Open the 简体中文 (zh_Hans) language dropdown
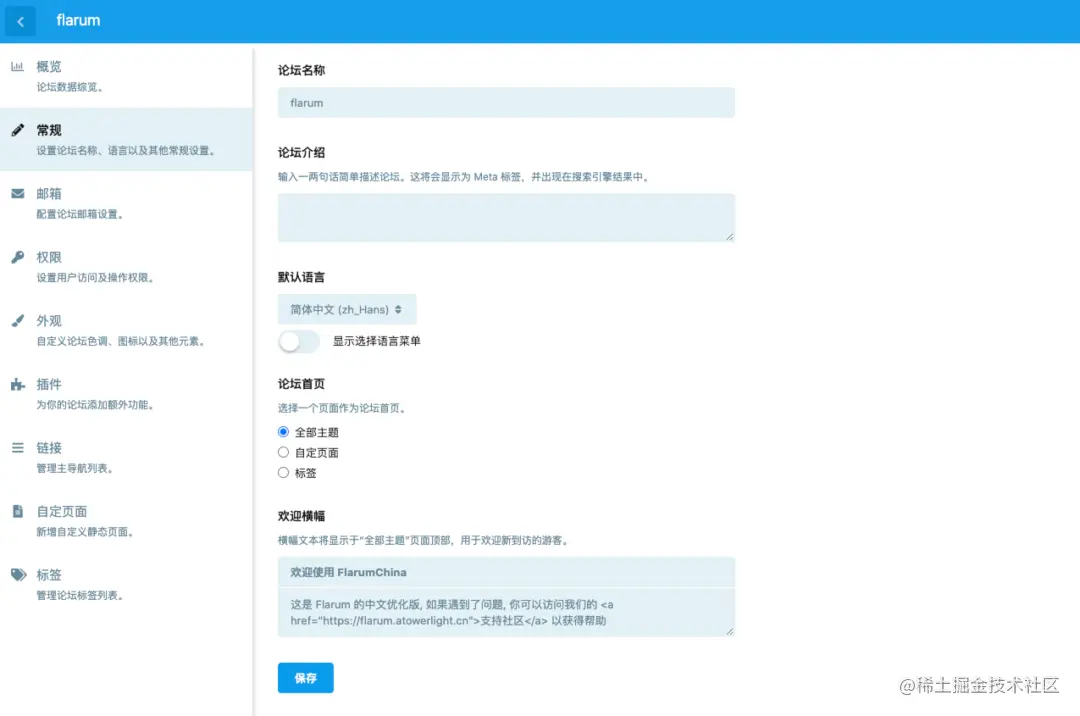 coord(347,309)
